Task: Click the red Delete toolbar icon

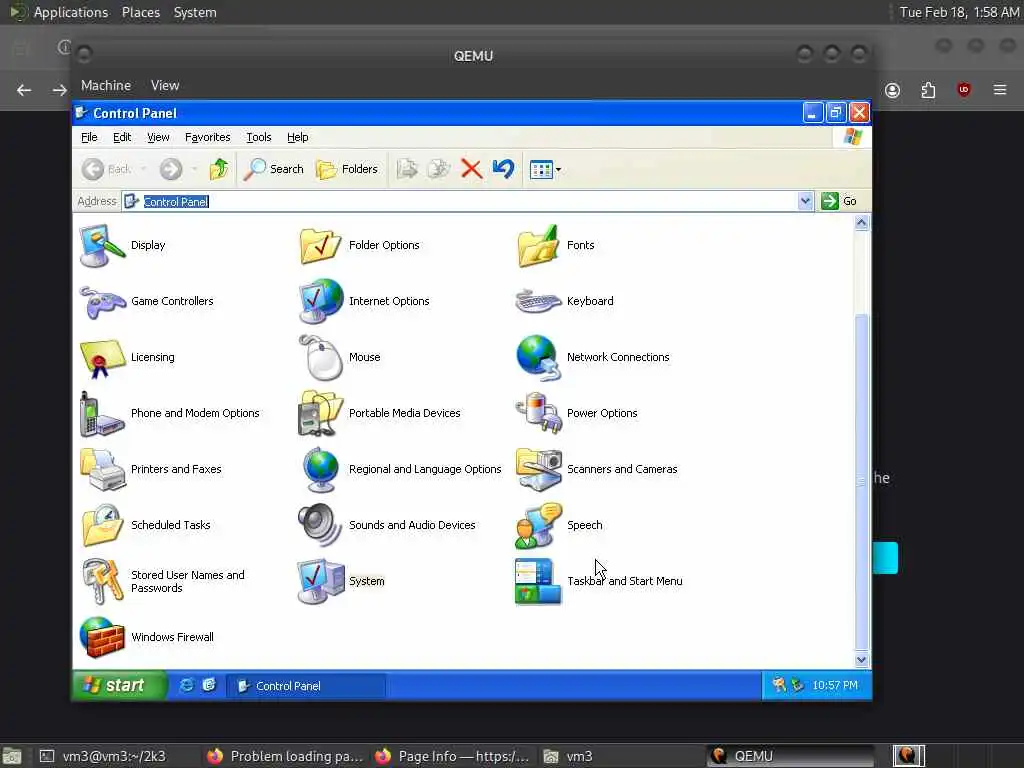Action: pos(471,169)
